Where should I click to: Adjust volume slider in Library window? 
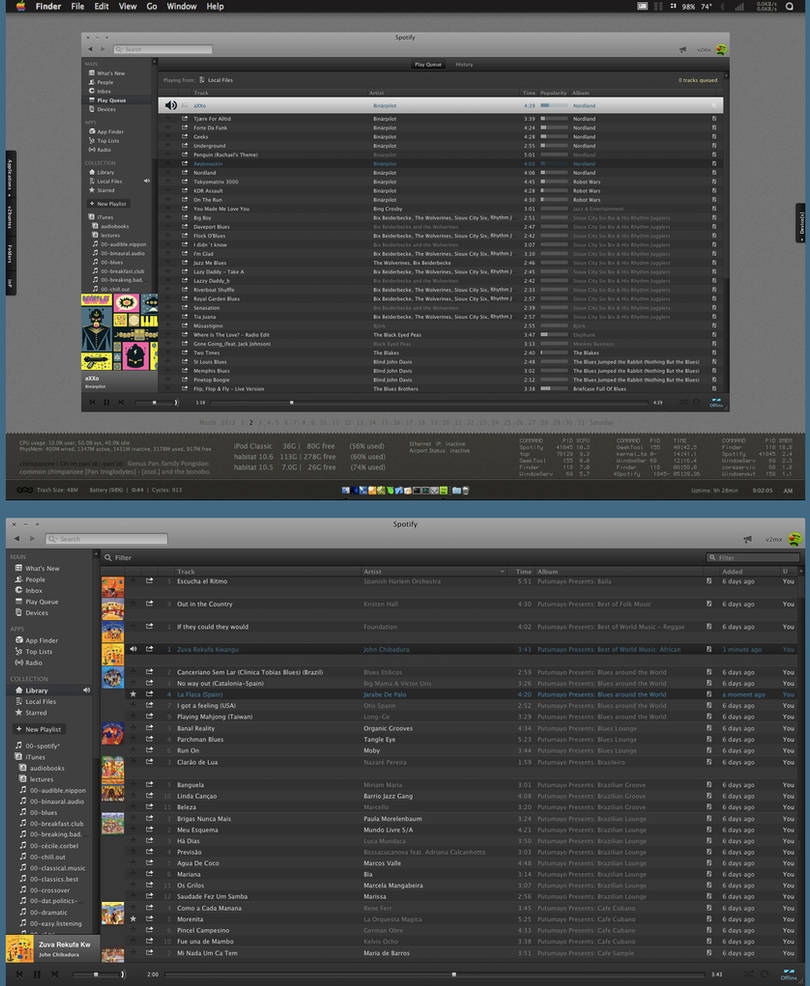pos(96,974)
